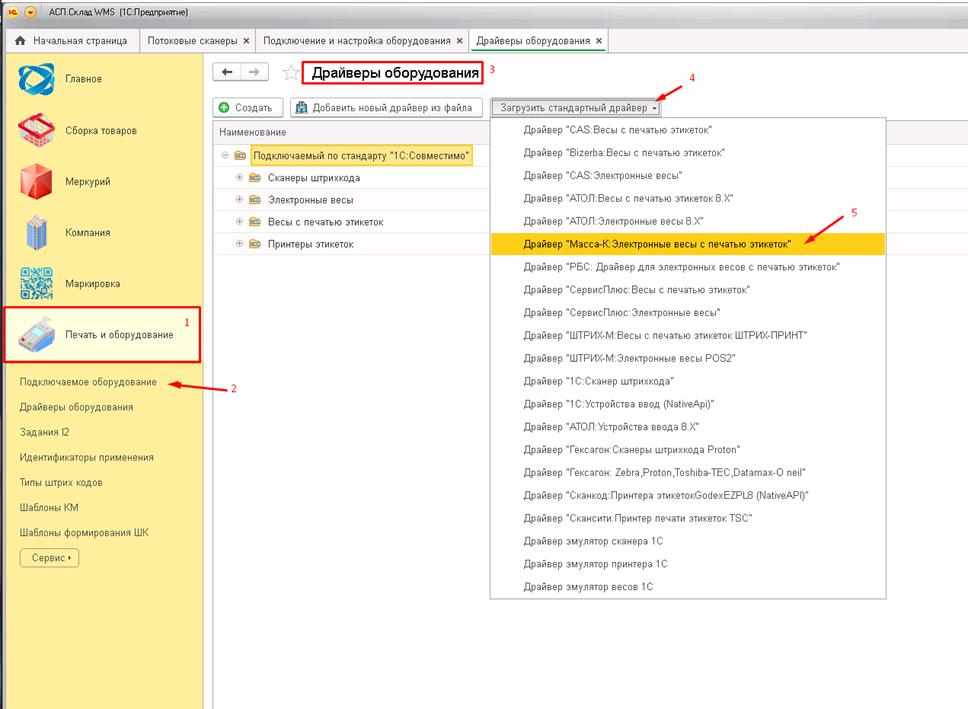968x709 pixels.
Task: Open Загрузить стандартный драйвер dropdown
Action: pyautogui.click(x=576, y=107)
